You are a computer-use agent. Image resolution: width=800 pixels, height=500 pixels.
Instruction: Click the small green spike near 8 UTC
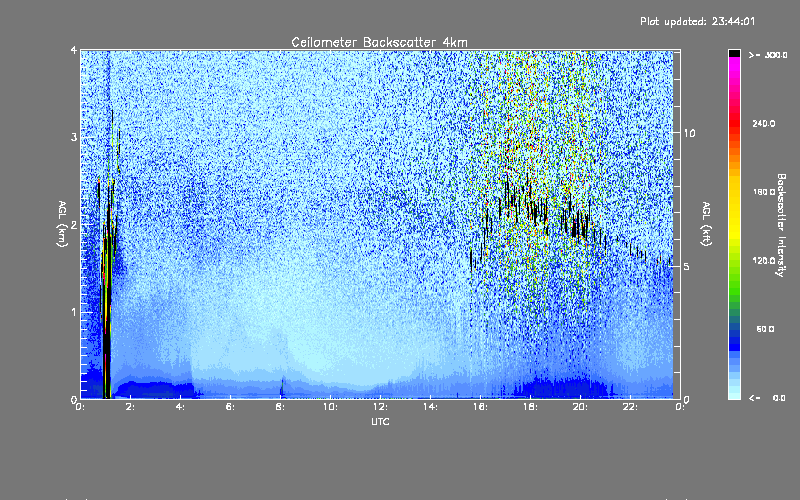point(282,387)
